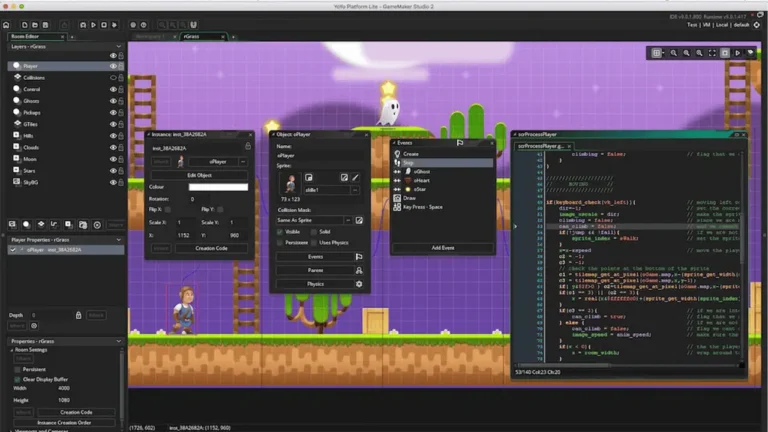Select the Step event
The height and width of the screenshot is (432, 768).
point(443,163)
